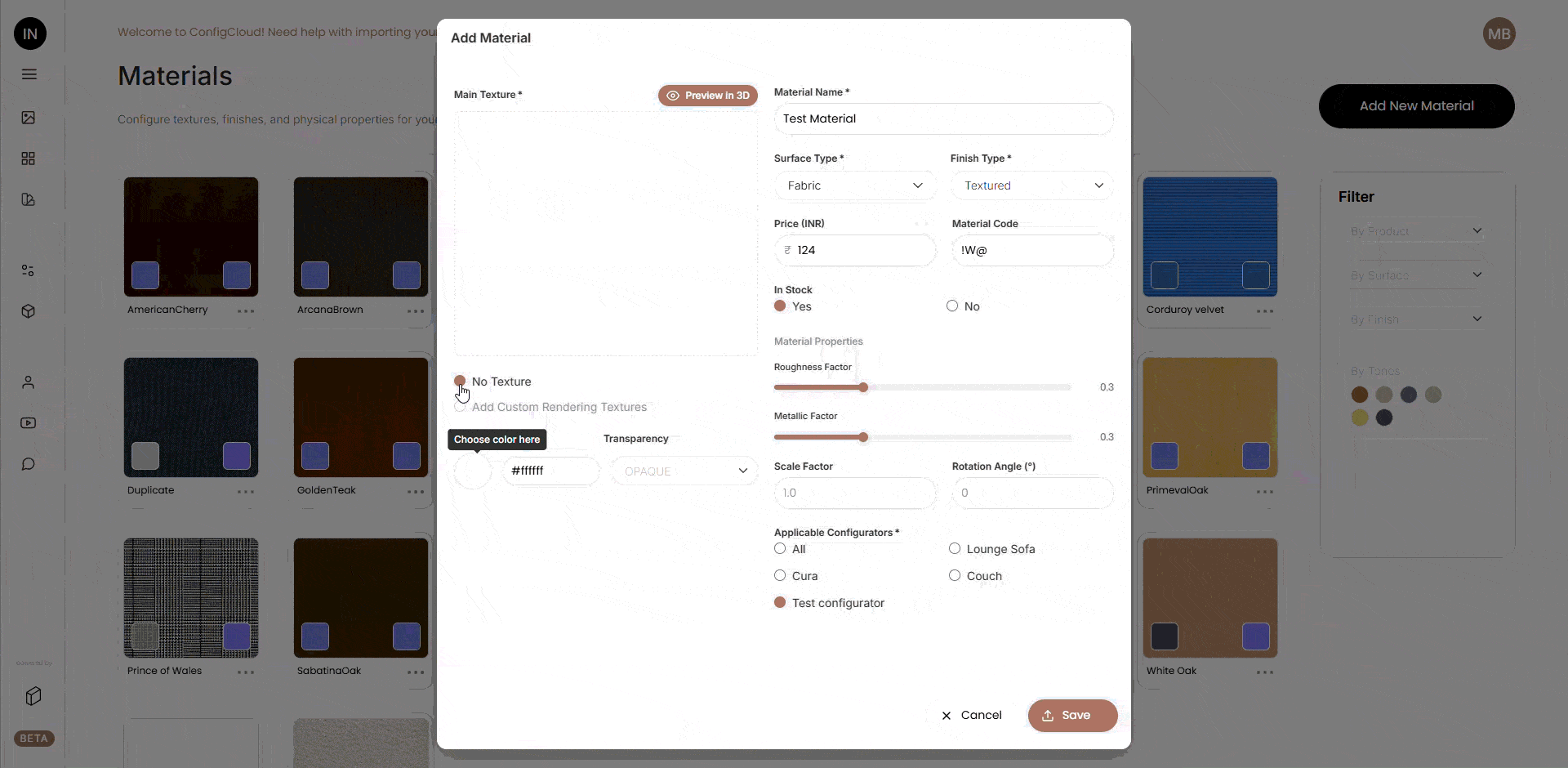
Task: Open the user profile sidebar icon
Action: coord(29,382)
